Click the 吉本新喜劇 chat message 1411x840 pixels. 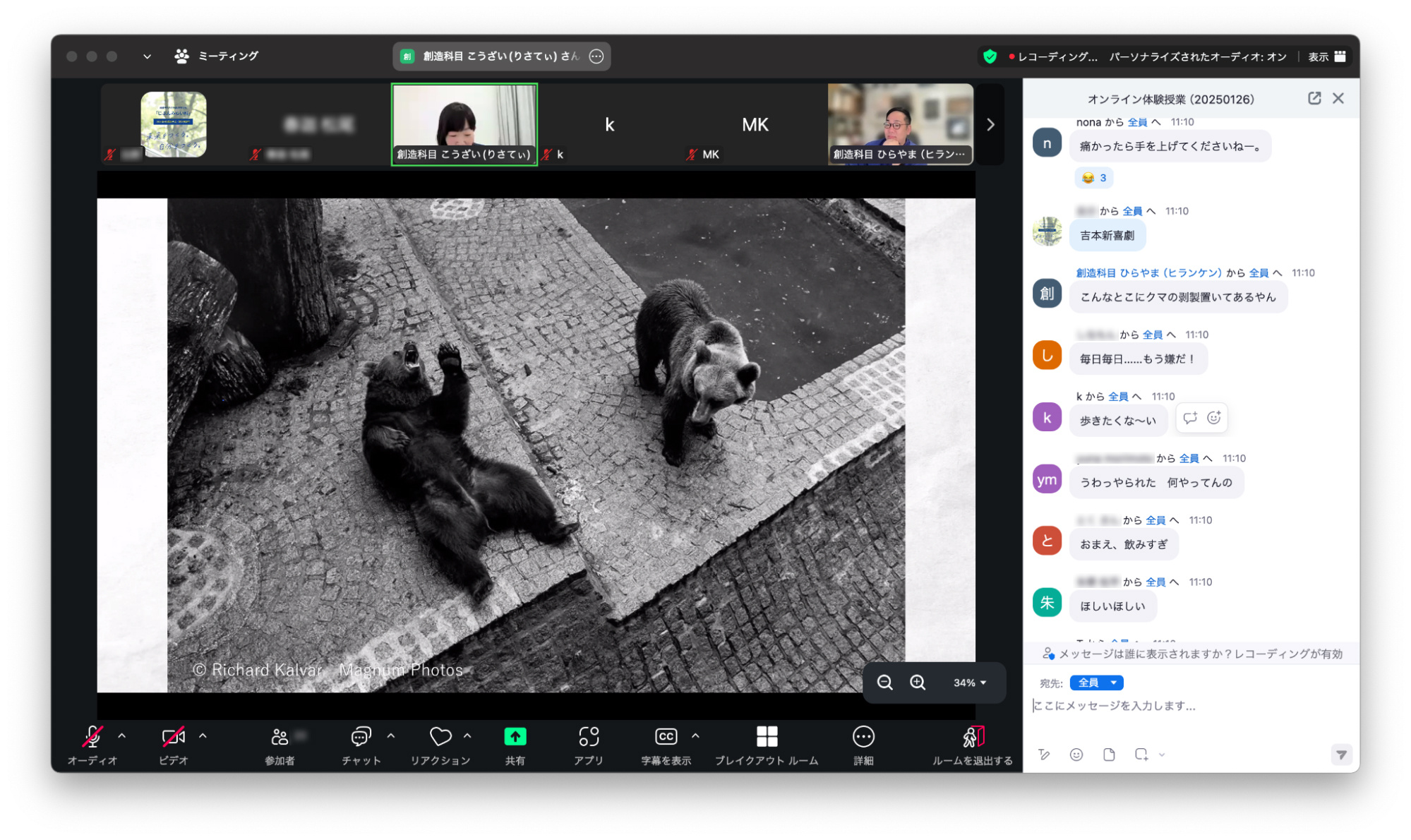[x=1107, y=236]
